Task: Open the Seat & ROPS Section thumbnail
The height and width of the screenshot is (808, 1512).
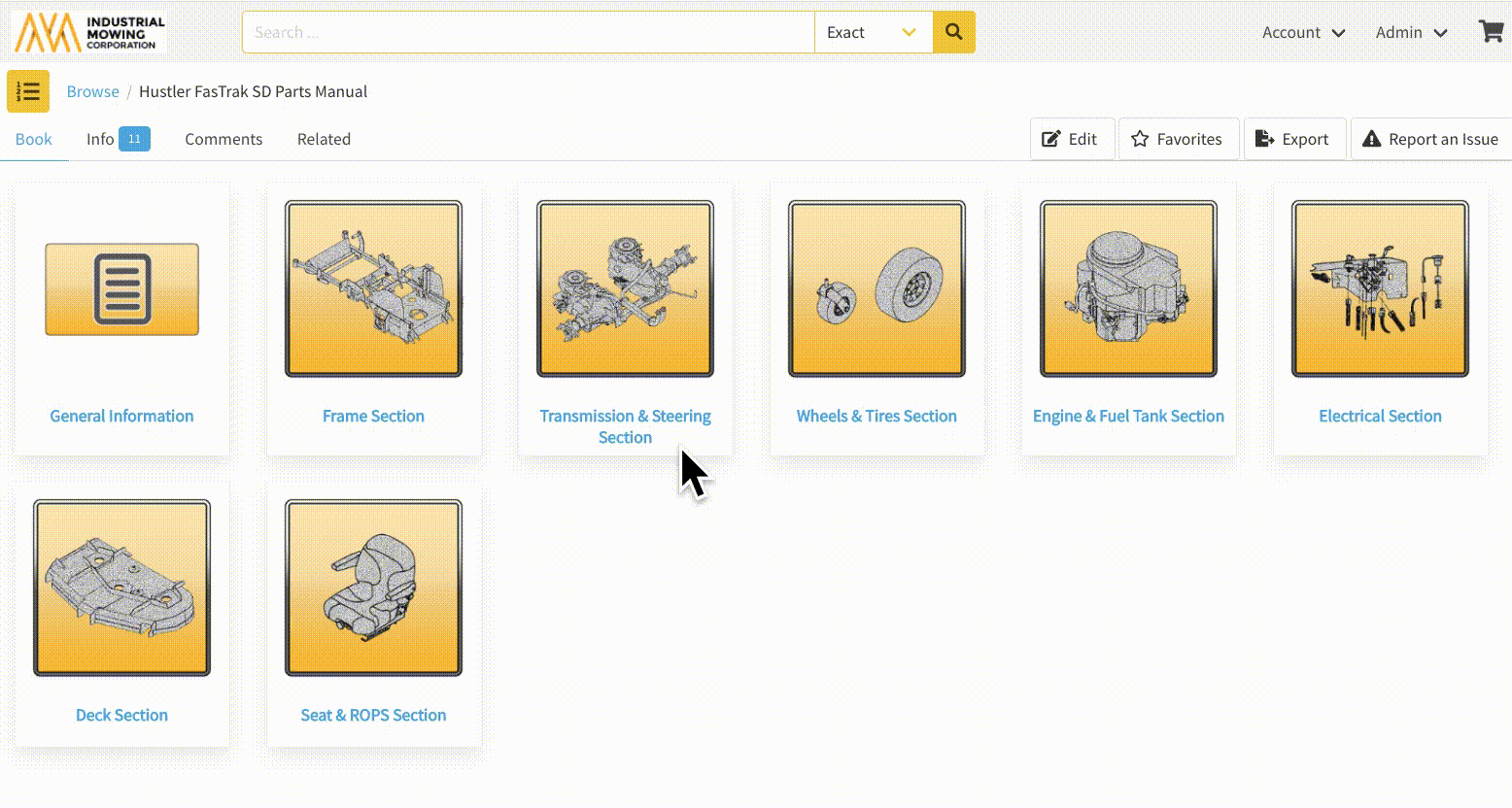Action: [373, 588]
